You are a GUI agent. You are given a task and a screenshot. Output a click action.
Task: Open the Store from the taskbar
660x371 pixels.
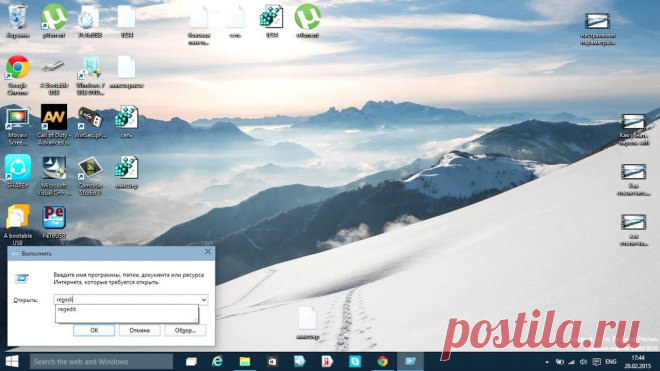point(272,361)
